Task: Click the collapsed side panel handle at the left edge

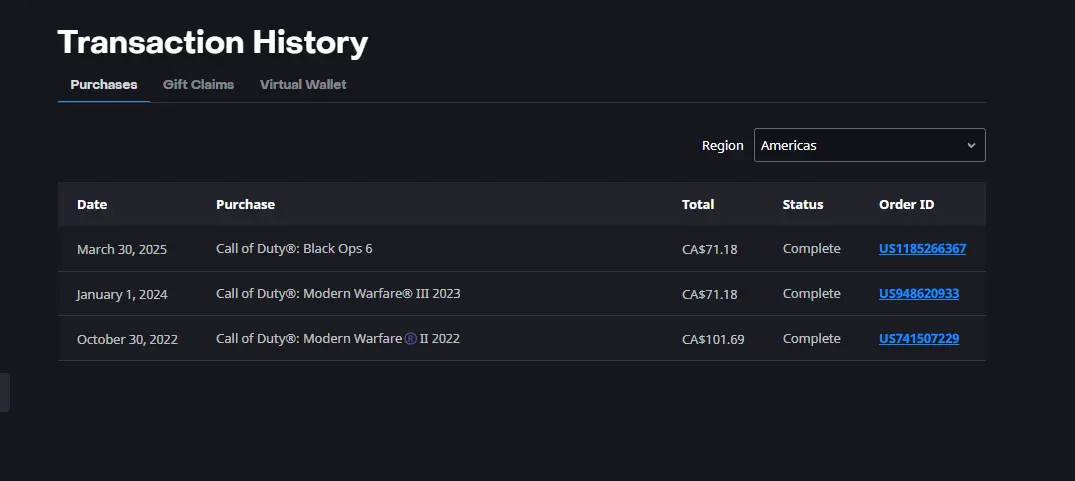Action: coord(5,393)
